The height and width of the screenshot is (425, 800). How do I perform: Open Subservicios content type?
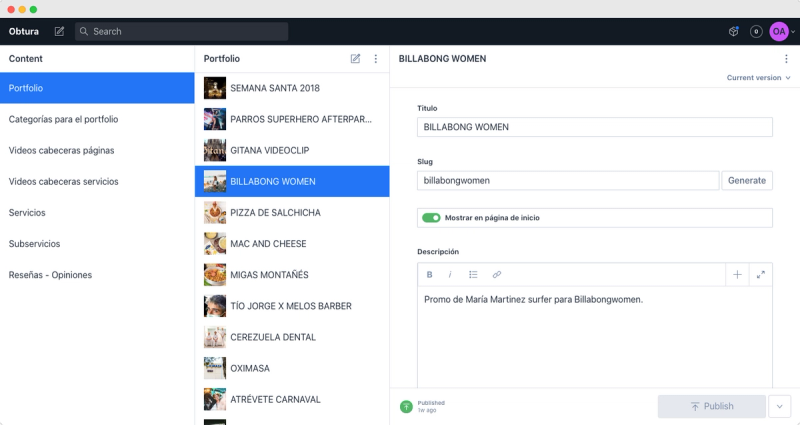click(x=97, y=243)
